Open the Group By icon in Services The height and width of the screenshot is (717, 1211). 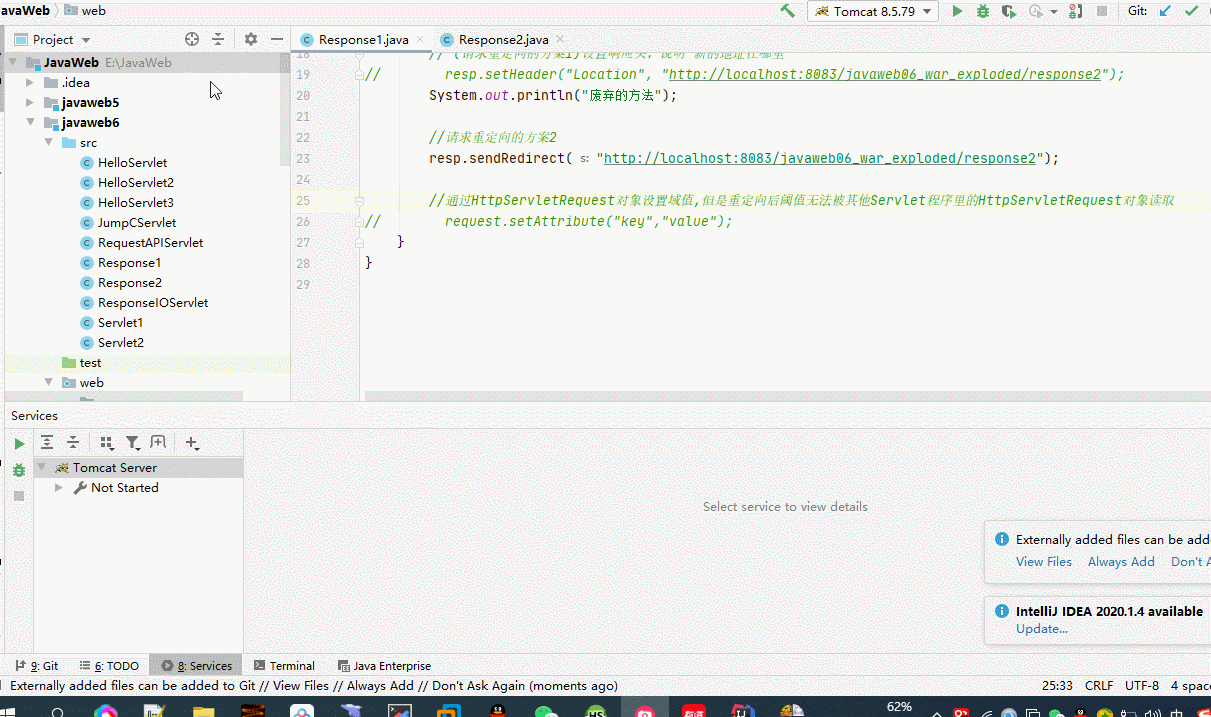coord(107,442)
